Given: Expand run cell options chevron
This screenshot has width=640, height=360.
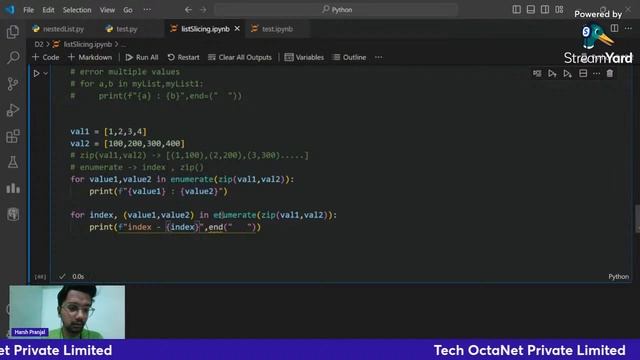Looking at the screenshot, I should (x=46, y=73).
